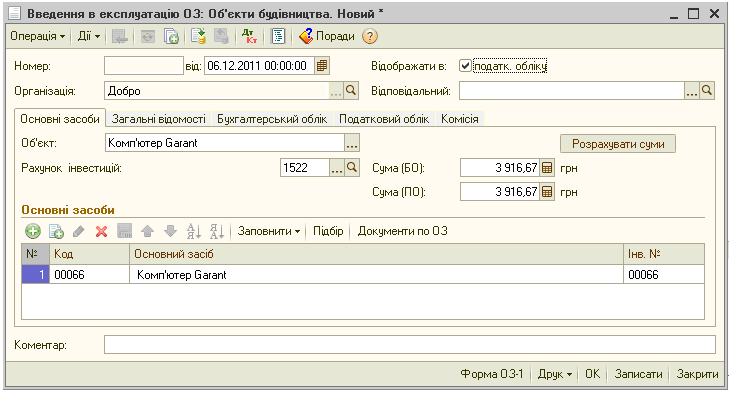Switch to the Основні засоби tab
Image resolution: width=730 pixels, height=393 pixels.
click(60, 119)
